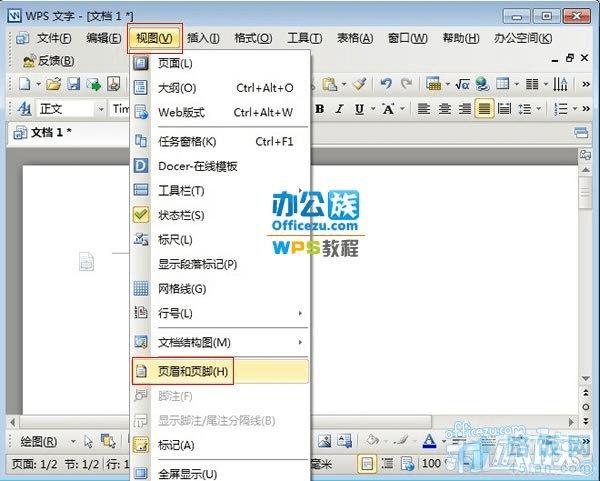Uncheck Status Bar (状态栏) menu item
The height and width of the screenshot is (481, 600).
click(220, 215)
